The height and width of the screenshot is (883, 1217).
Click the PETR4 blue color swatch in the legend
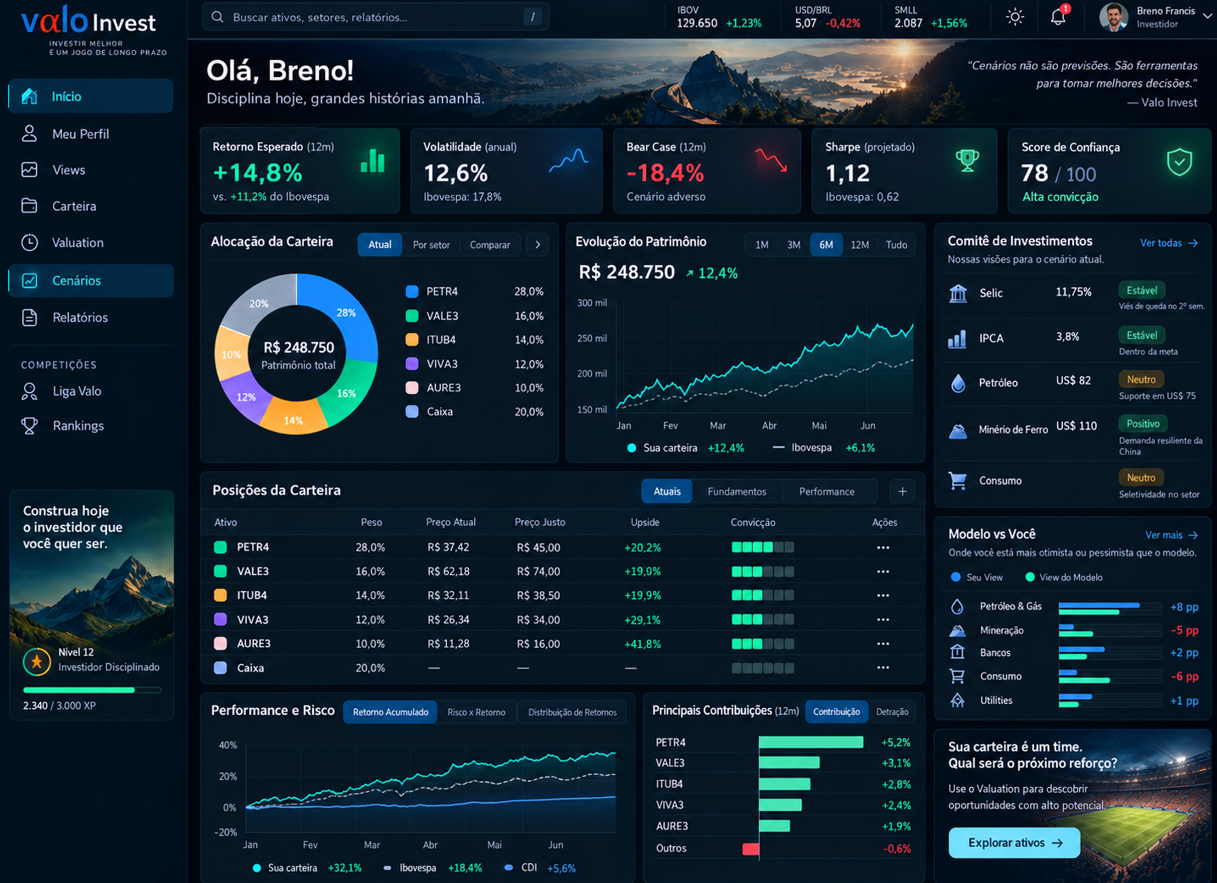pos(412,292)
